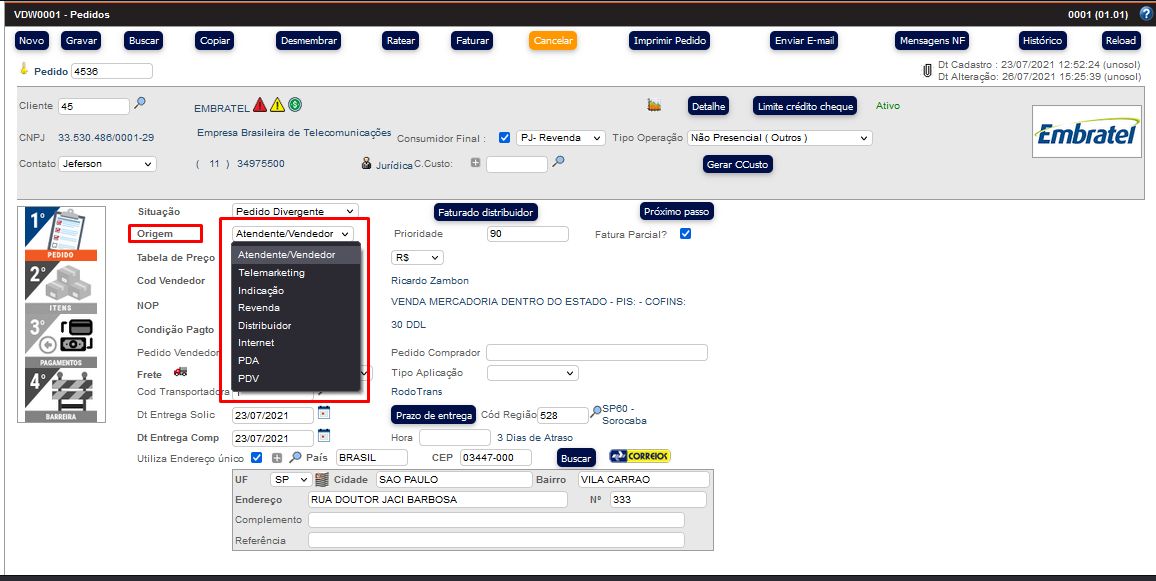Click the paperclip attachment icon
This screenshot has width=1156, height=581.
point(927,70)
